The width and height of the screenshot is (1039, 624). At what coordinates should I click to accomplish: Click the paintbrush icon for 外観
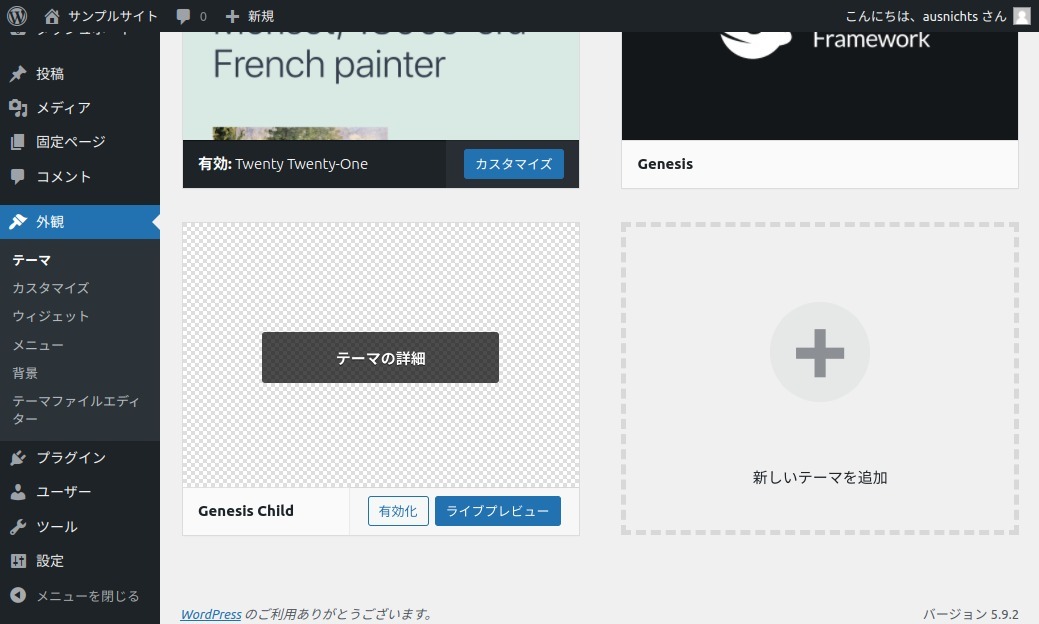coord(18,221)
